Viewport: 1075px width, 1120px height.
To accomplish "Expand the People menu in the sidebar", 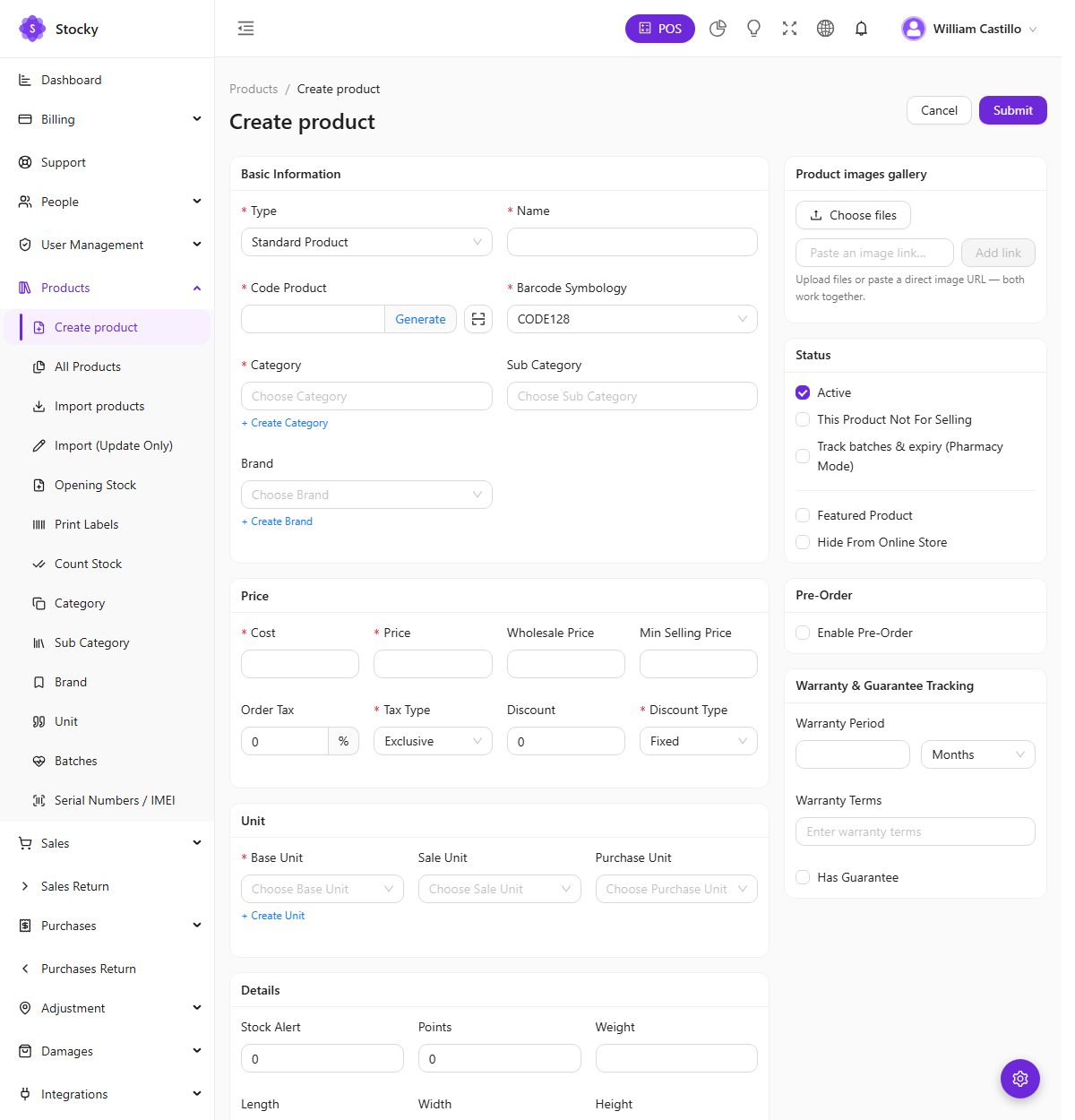I will [x=107, y=202].
